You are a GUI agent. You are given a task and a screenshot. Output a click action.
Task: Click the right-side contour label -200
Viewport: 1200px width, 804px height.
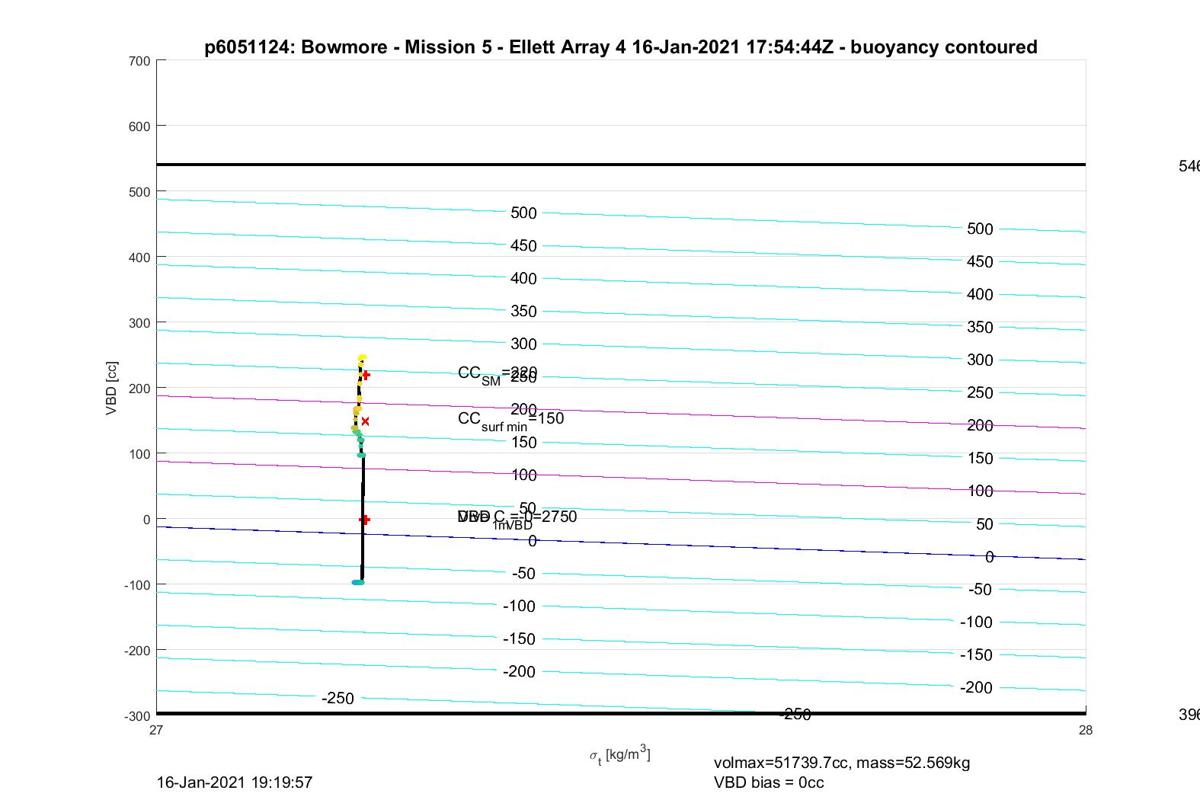976,688
